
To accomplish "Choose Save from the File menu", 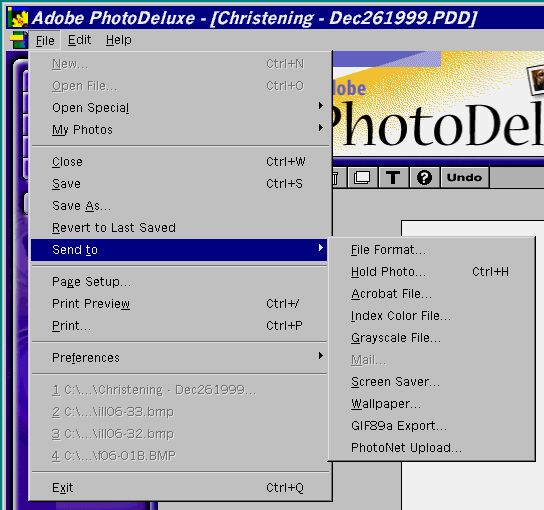I will 179,184.
